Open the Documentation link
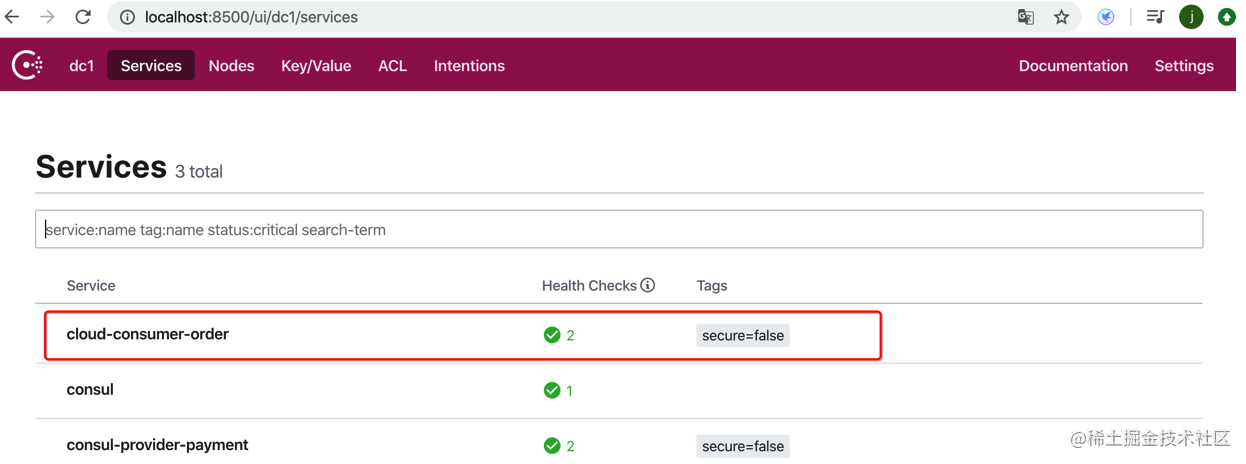The width and height of the screenshot is (1246, 464). pos(1073,66)
